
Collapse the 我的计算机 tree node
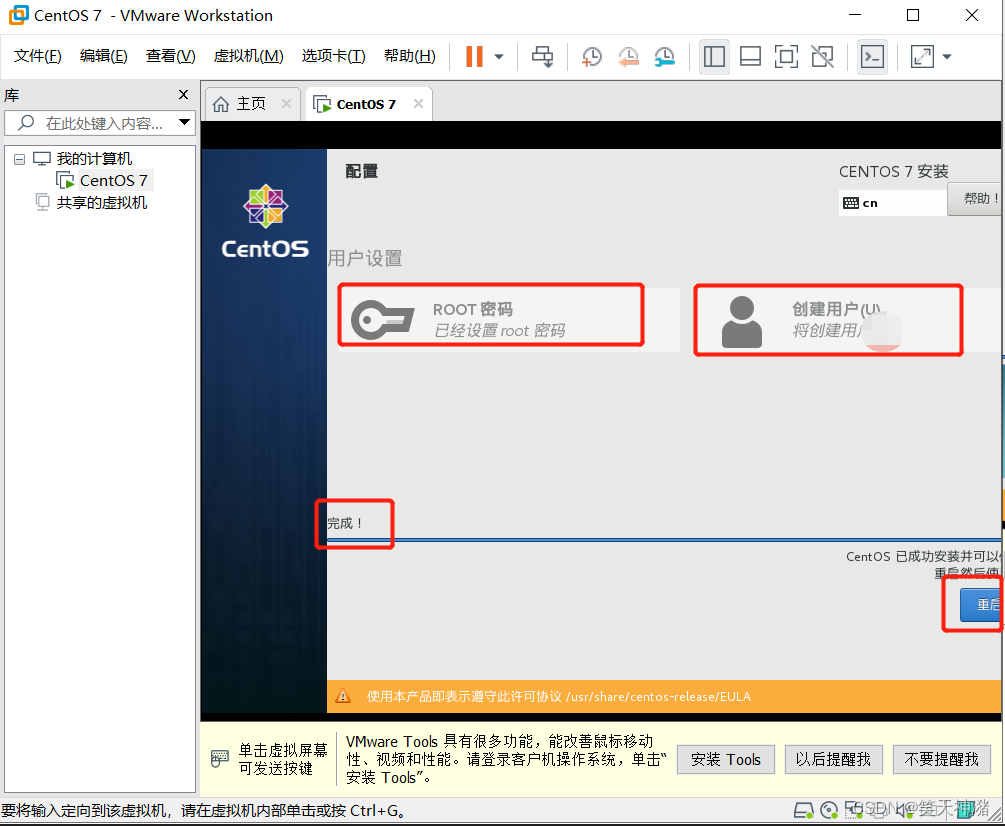point(19,159)
